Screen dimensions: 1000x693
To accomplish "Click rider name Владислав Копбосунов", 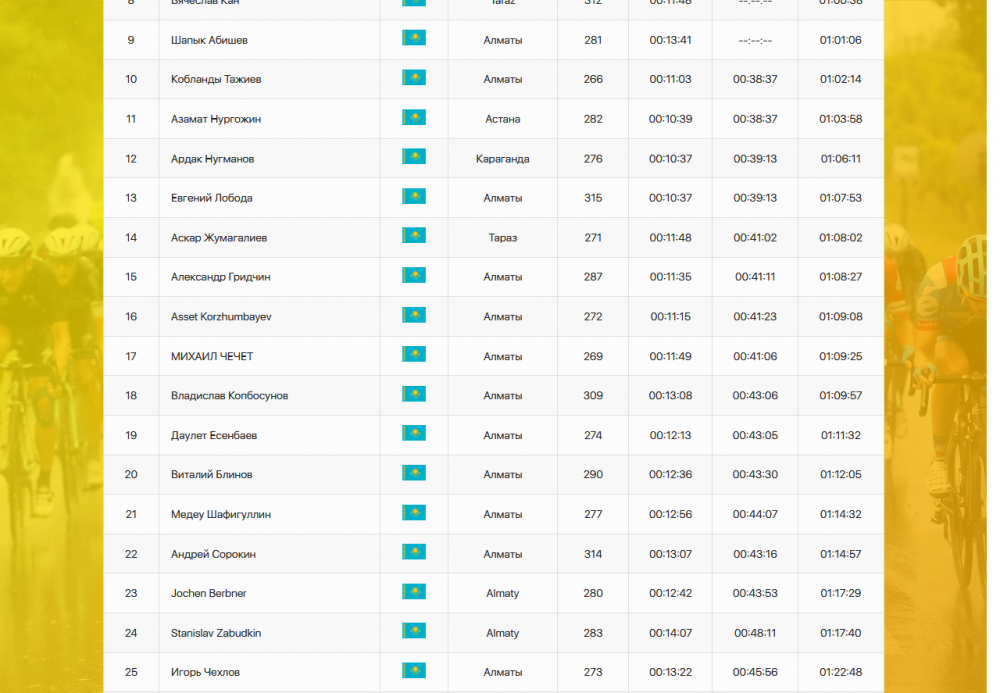I will (229, 396).
